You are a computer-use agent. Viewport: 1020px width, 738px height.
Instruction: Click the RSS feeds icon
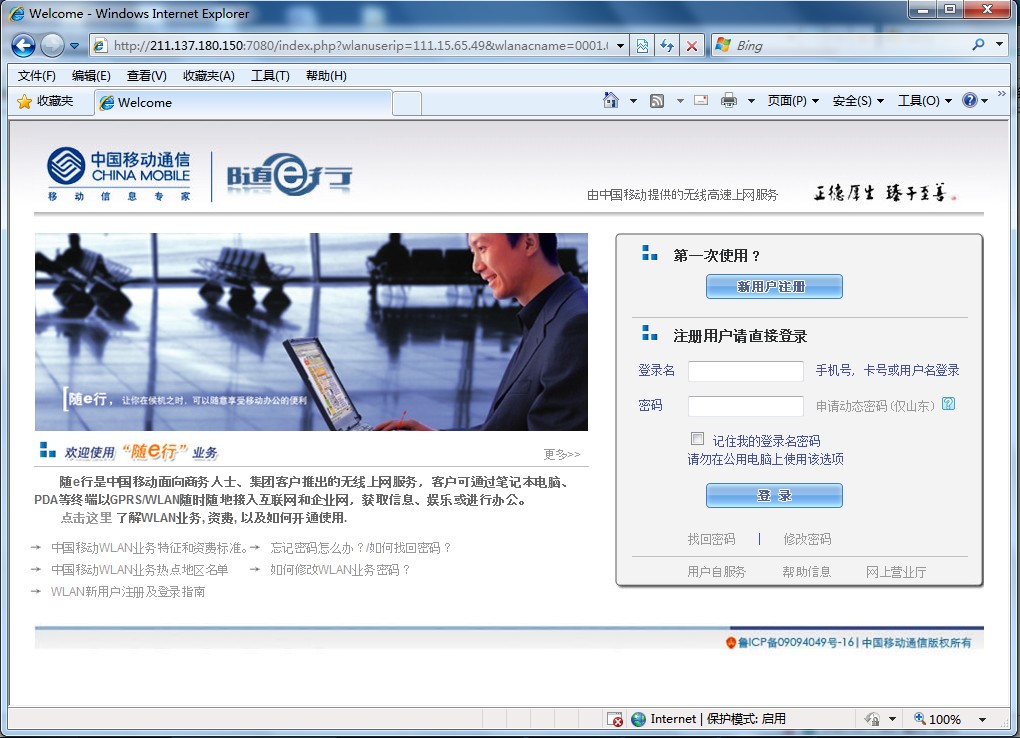[657, 101]
